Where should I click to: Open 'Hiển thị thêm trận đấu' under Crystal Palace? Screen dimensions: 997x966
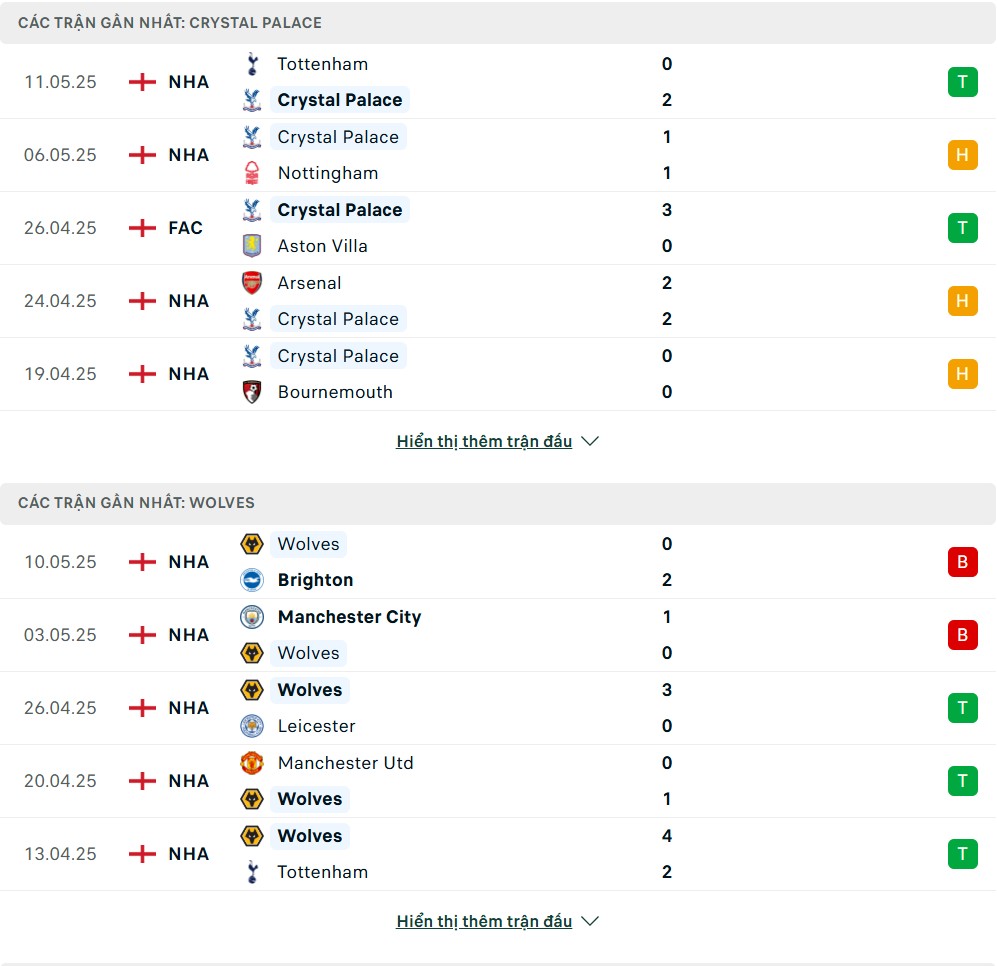click(484, 441)
